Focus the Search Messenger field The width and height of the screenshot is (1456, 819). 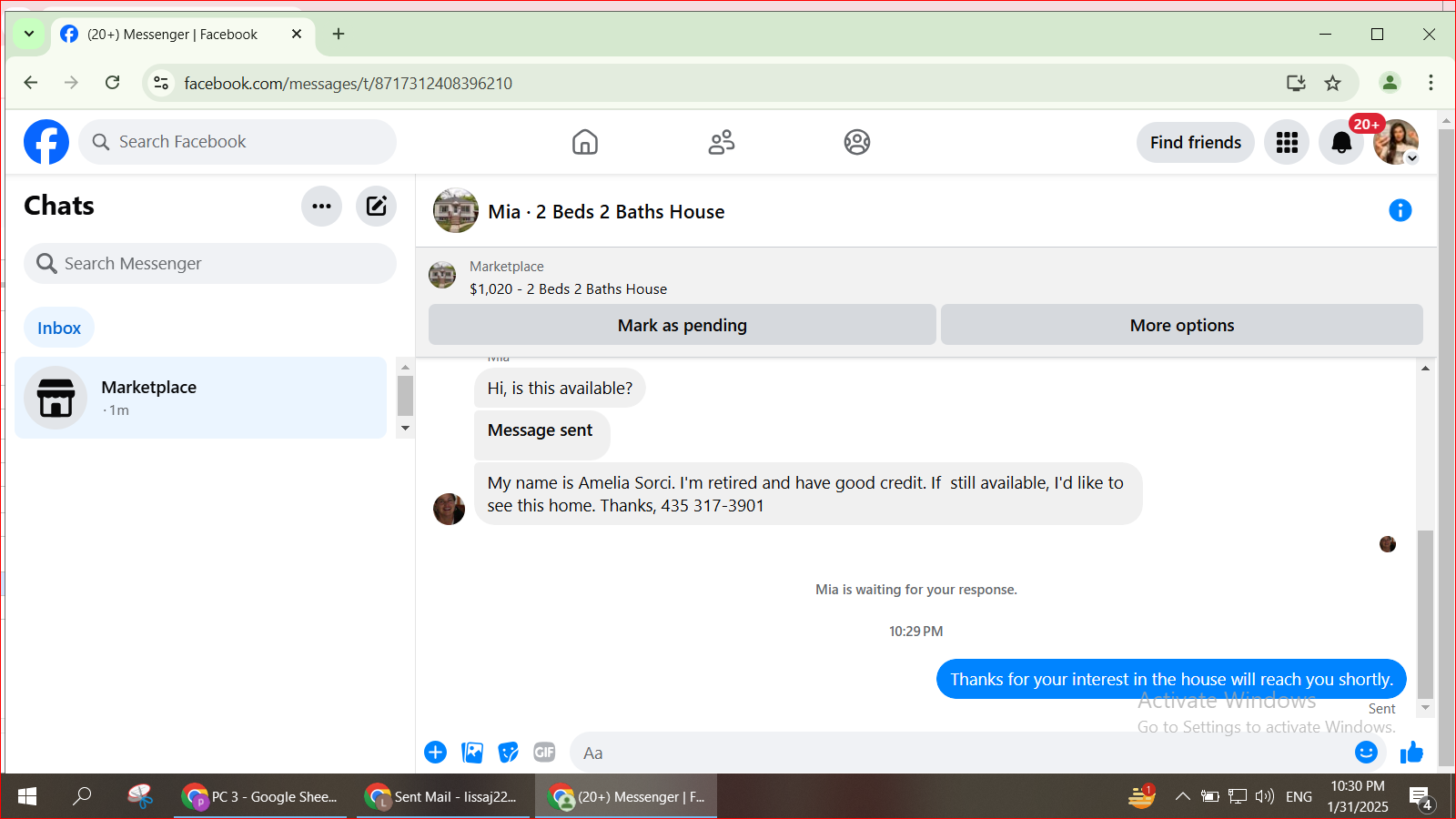(x=210, y=264)
